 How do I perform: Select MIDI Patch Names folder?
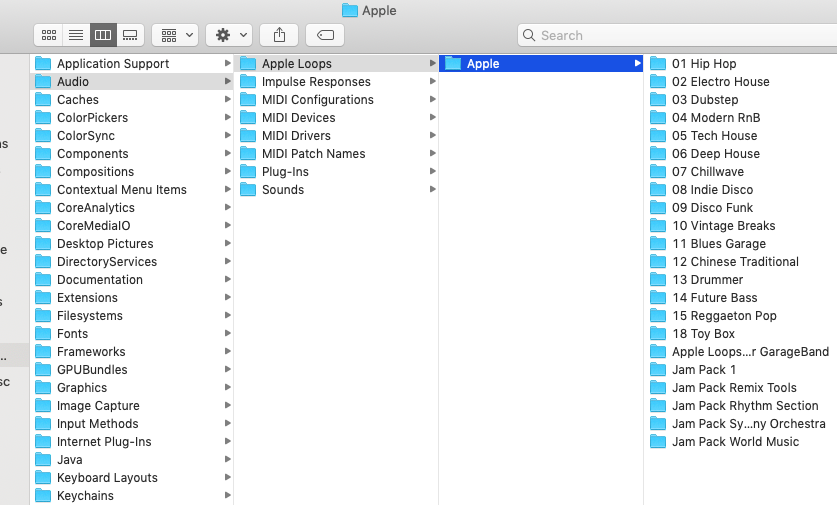pyautogui.click(x=337, y=154)
